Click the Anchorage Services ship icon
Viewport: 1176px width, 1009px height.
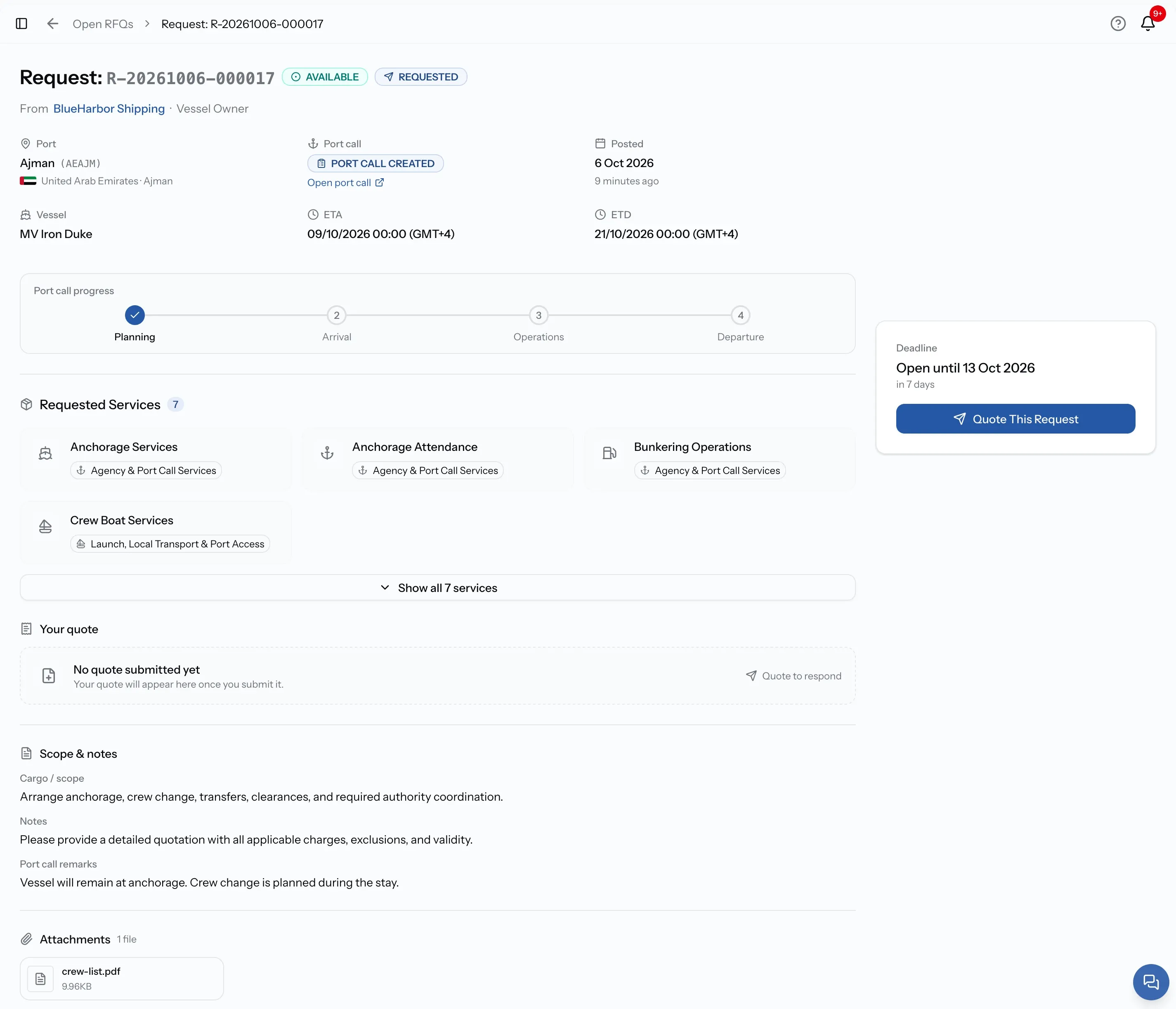click(x=45, y=453)
